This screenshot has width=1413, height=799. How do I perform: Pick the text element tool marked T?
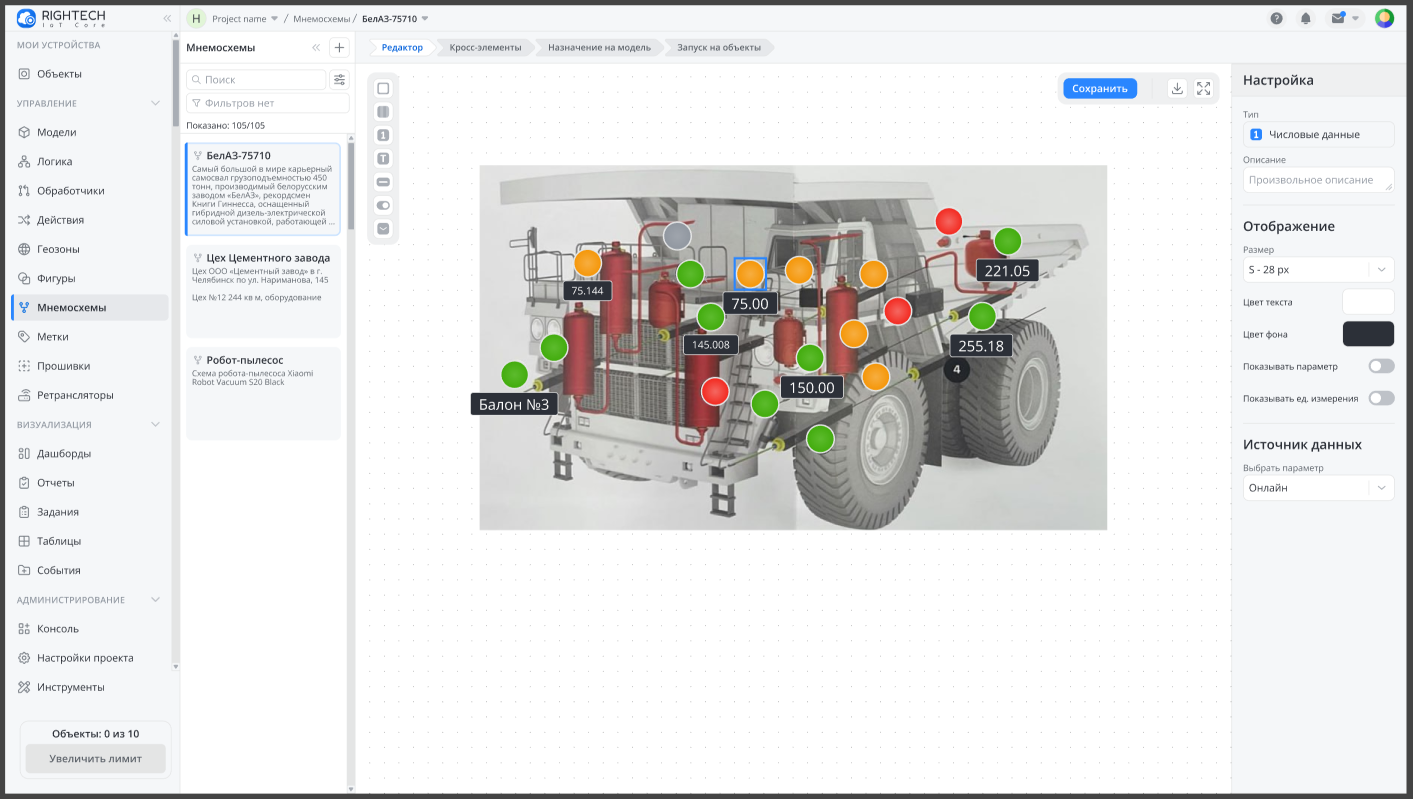pyautogui.click(x=383, y=158)
